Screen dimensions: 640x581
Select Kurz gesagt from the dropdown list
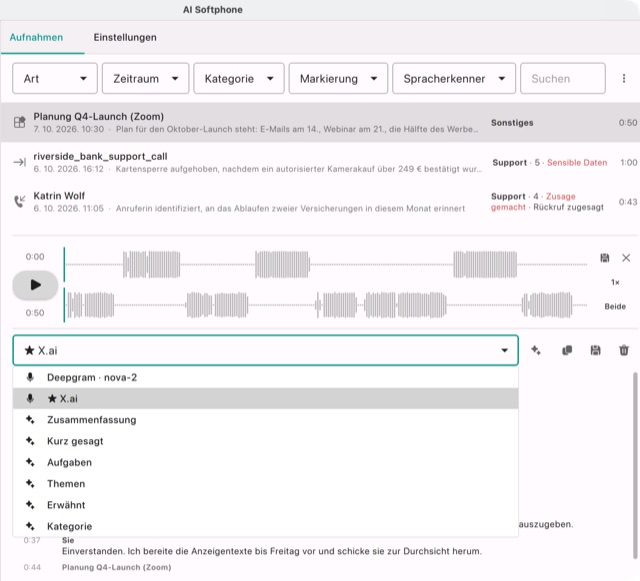click(x=266, y=441)
